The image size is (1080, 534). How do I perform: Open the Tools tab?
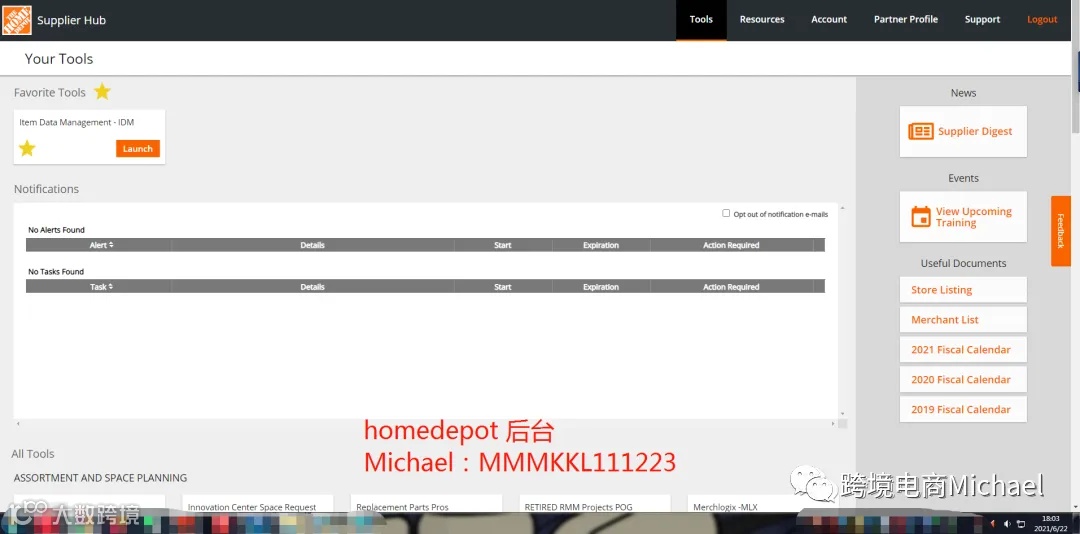point(701,20)
